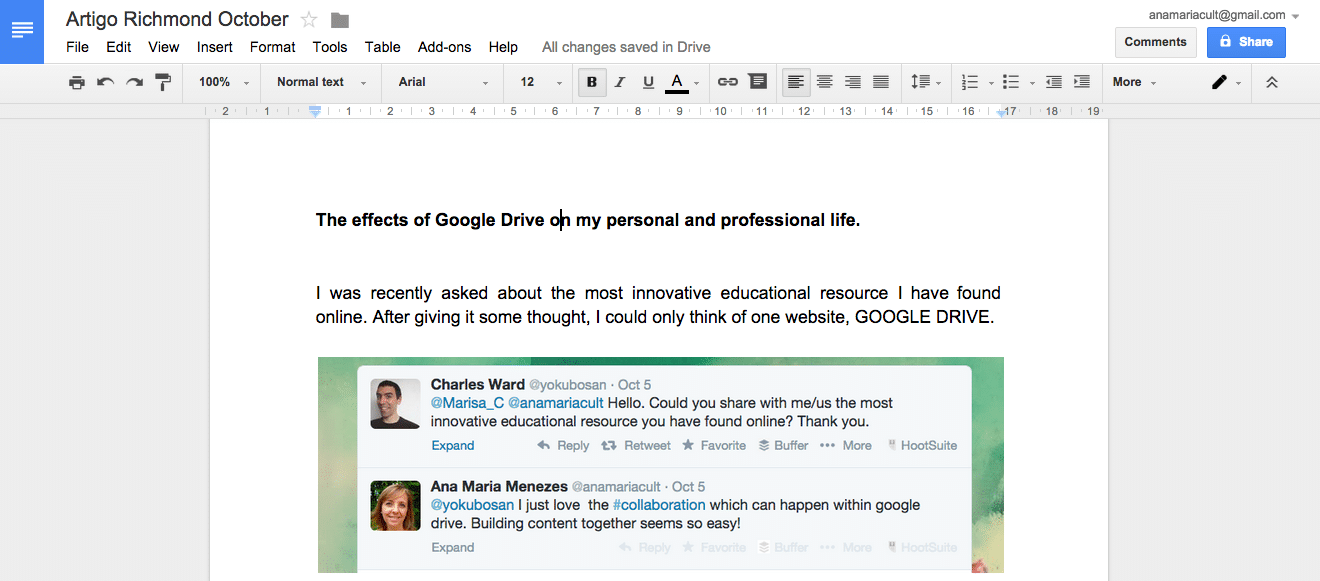This screenshot has height=581, width=1320.
Task: Undo the last change
Action: coord(105,82)
